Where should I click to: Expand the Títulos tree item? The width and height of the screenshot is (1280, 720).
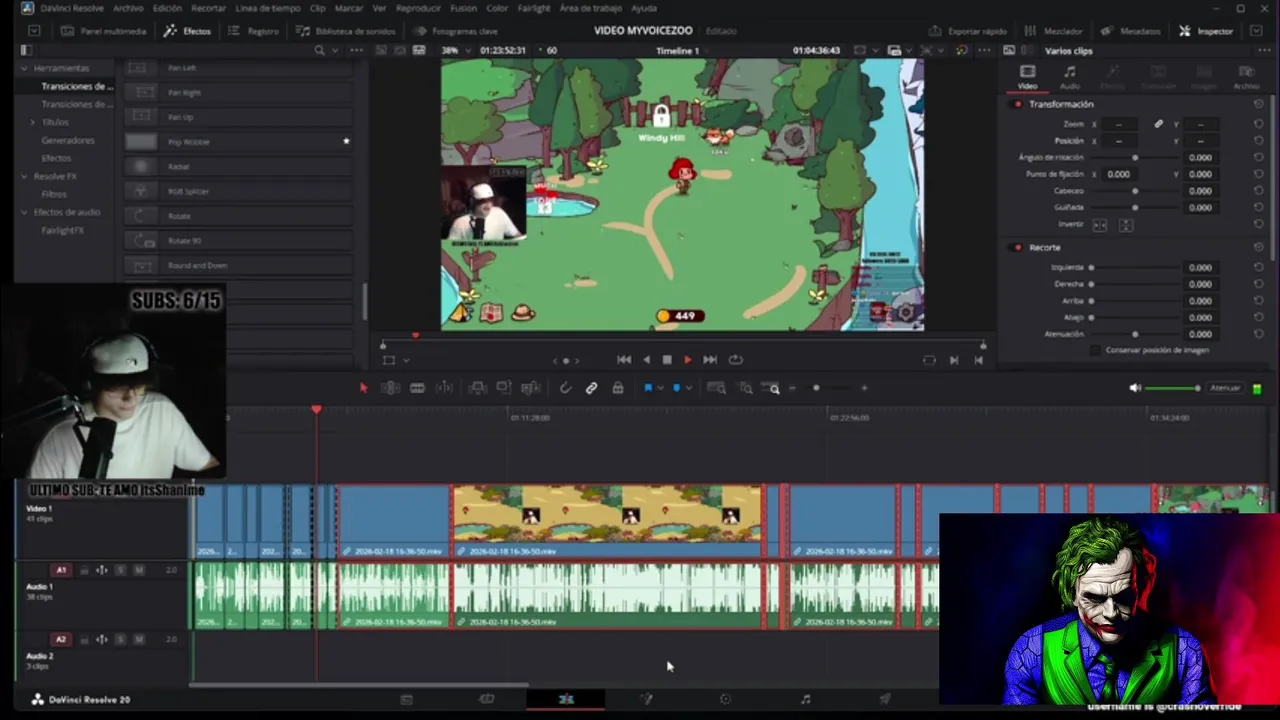pos(33,122)
